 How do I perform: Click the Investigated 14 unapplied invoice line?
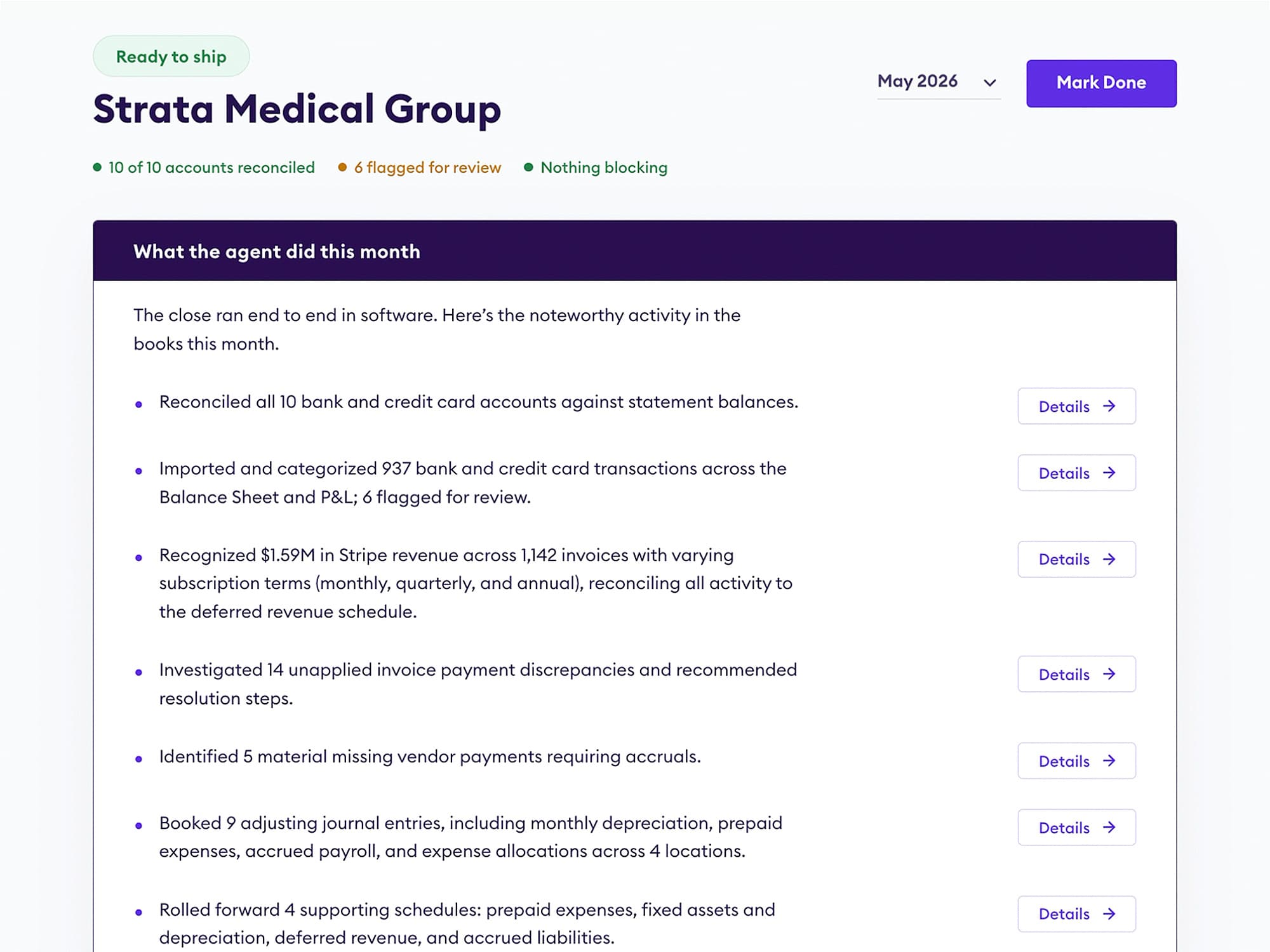(x=478, y=684)
